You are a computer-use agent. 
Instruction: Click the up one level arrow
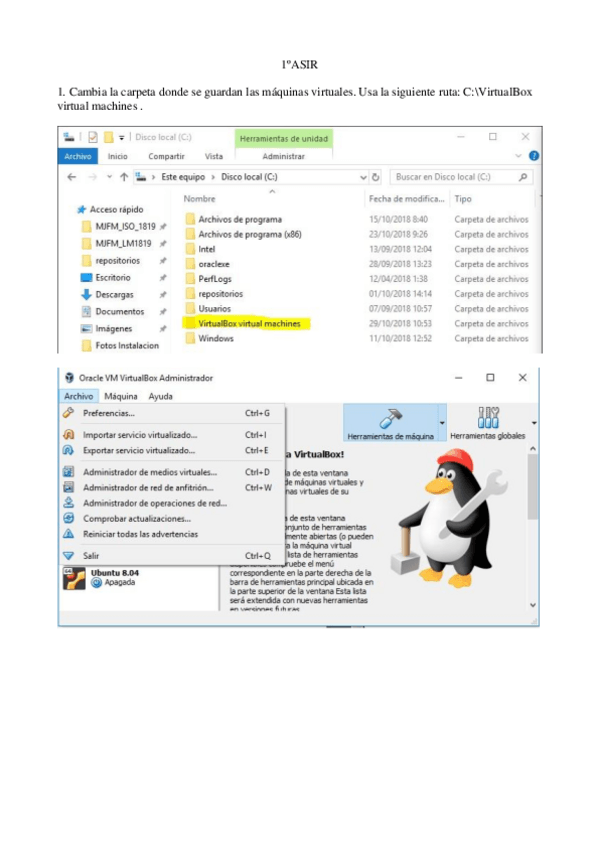click(x=124, y=177)
